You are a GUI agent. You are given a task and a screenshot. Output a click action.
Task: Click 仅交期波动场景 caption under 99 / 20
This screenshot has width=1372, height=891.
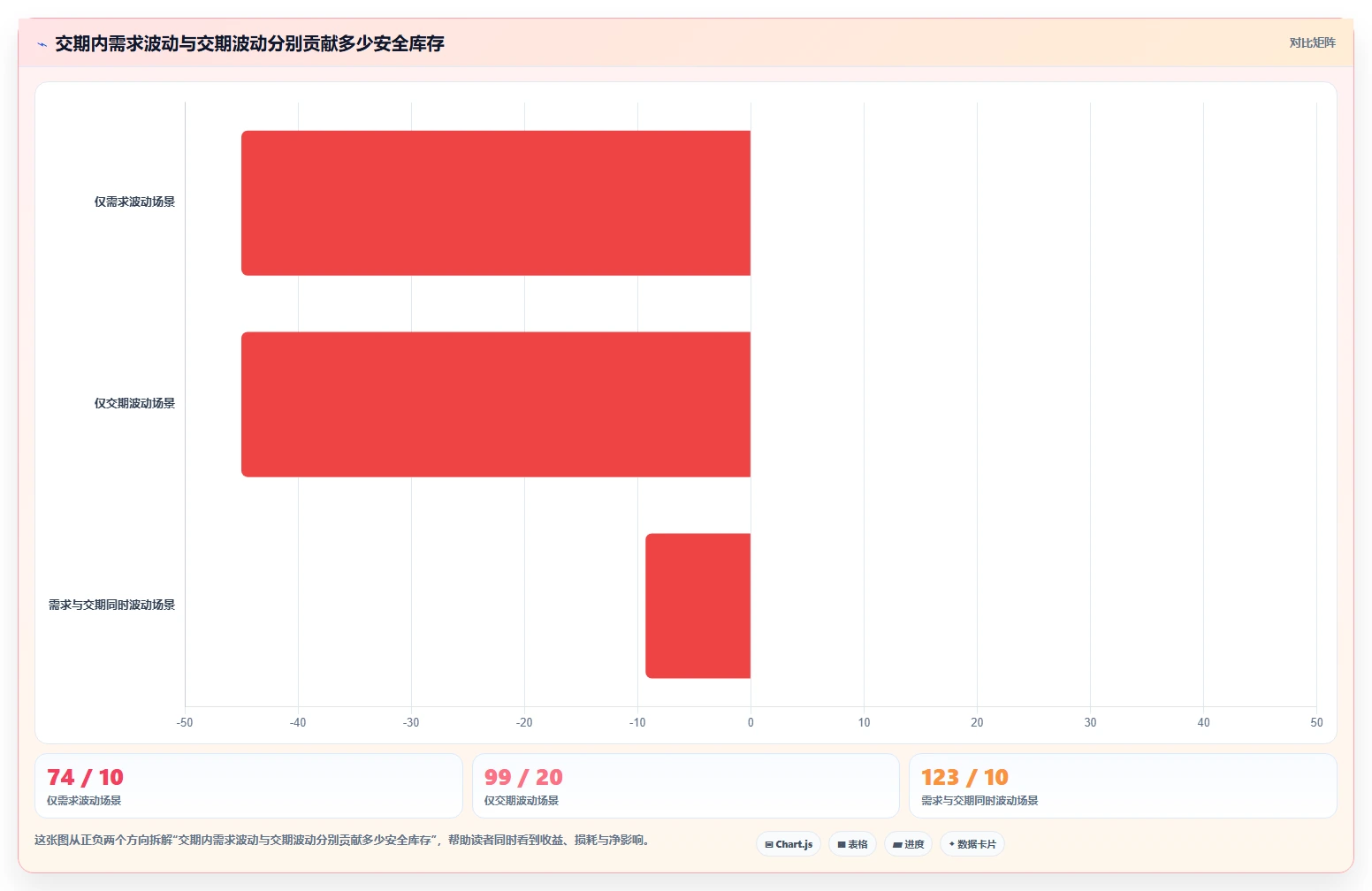[x=522, y=801]
